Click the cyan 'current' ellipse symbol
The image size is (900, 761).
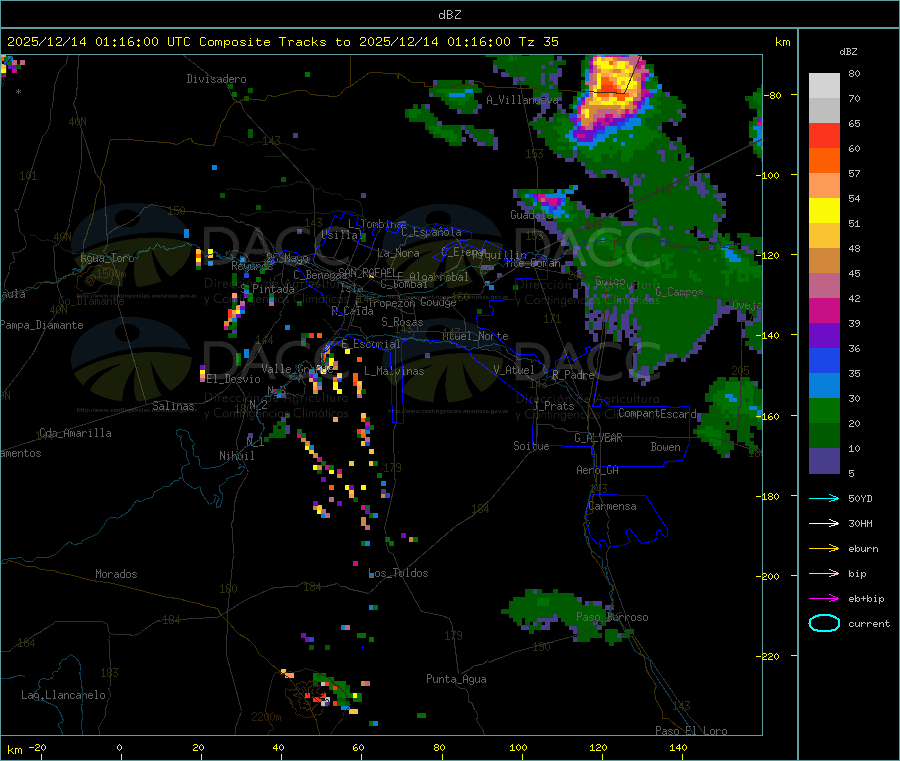(x=824, y=623)
